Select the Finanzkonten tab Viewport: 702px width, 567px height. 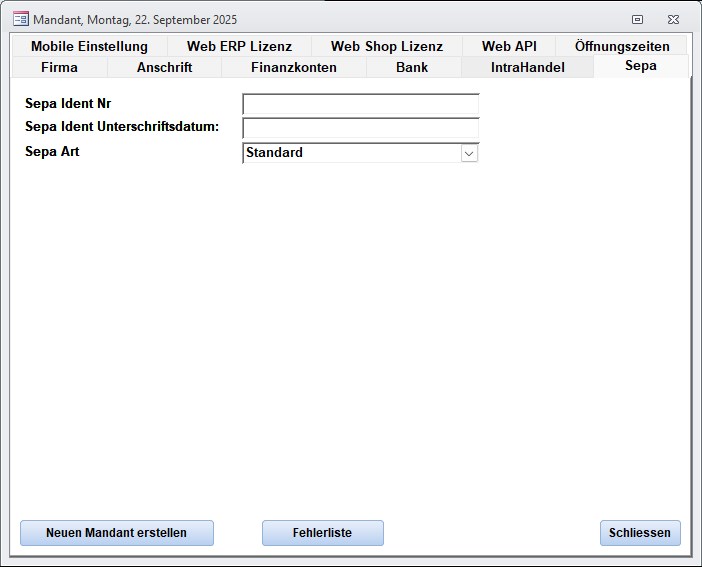pyautogui.click(x=293, y=67)
